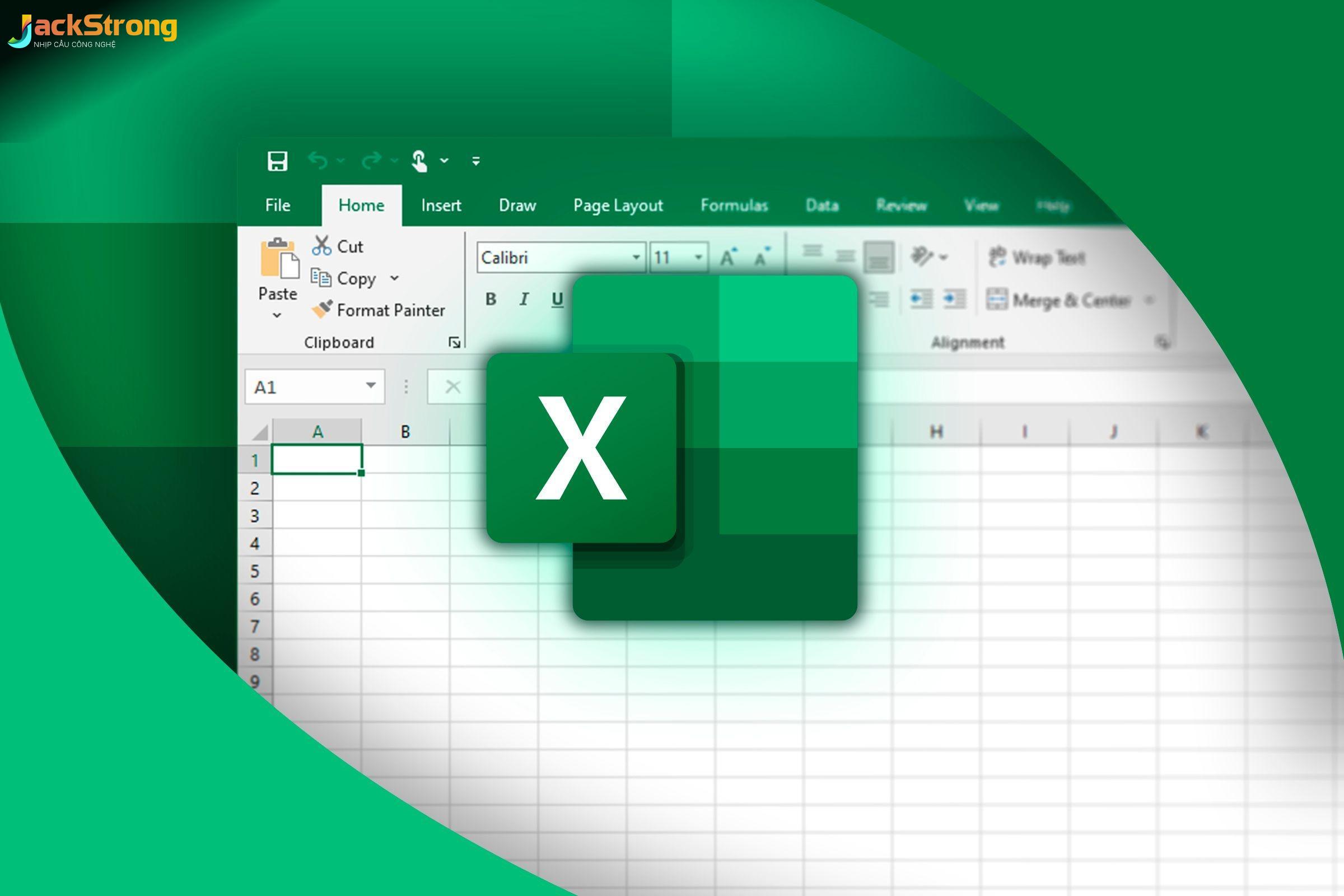Activate the Format Painter brush

[379, 310]
